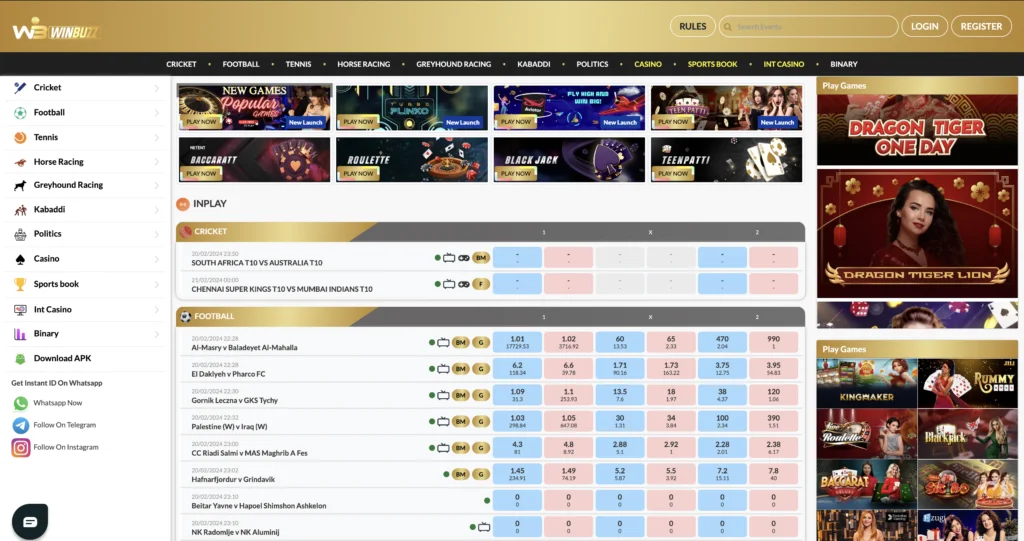Click the REGISTER button

click(981, 26)
